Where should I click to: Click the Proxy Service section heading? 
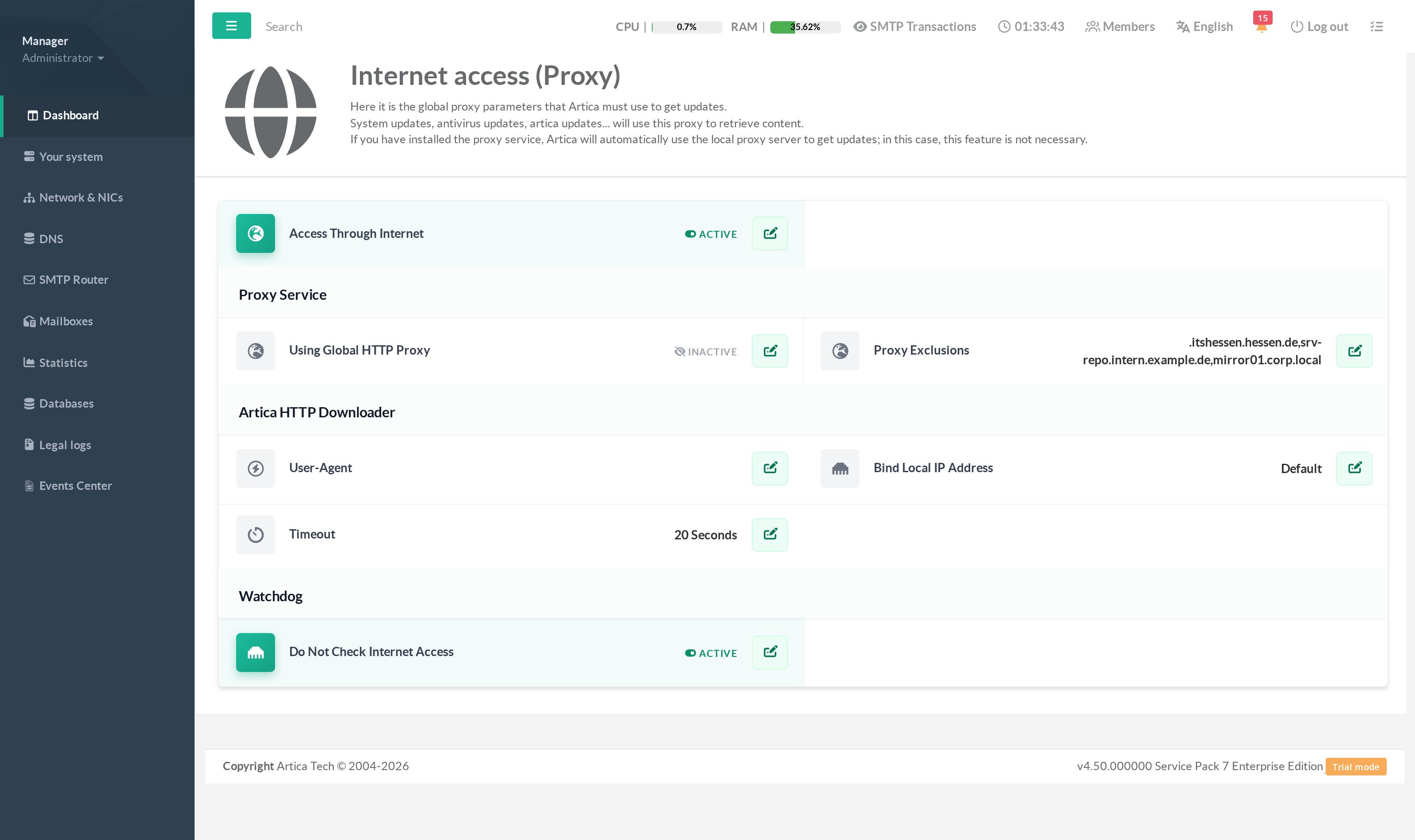[x=283, y=295]
